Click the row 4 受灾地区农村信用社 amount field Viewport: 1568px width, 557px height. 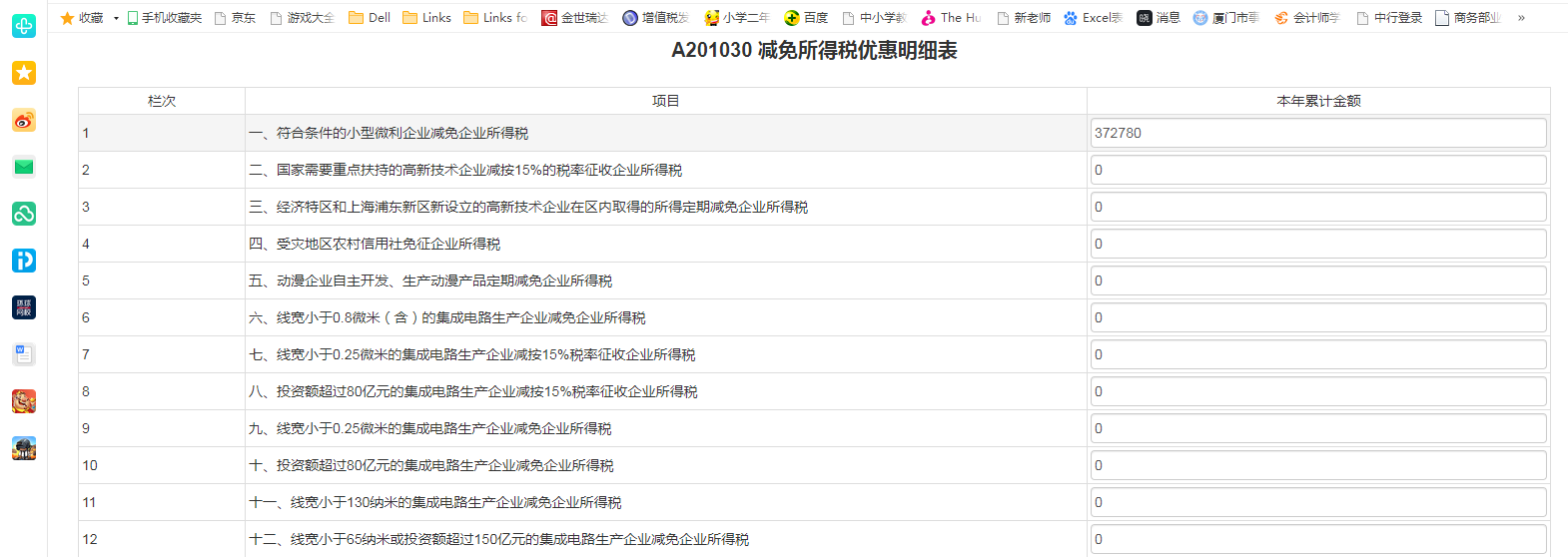point(1318,244)
